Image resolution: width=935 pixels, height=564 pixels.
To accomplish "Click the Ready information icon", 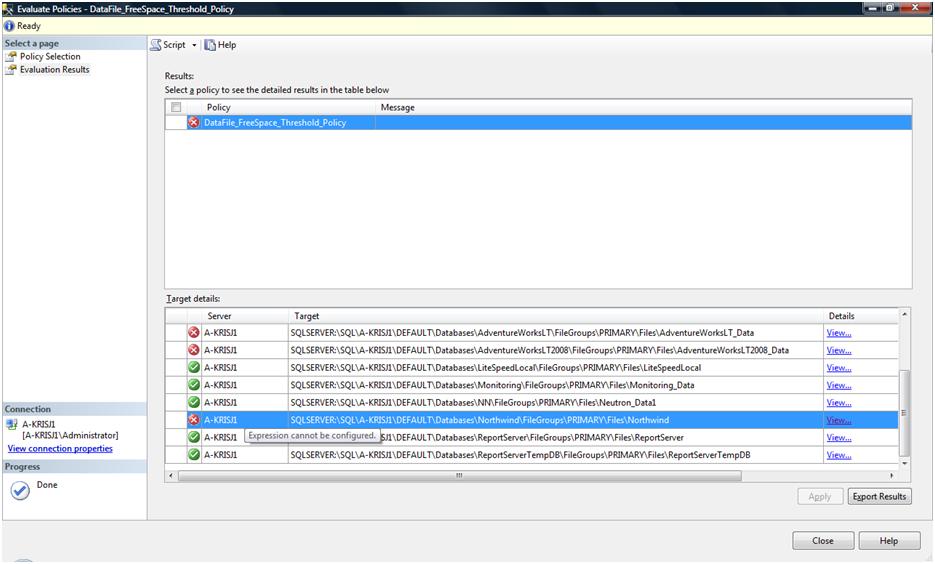I will pos(9,26).
